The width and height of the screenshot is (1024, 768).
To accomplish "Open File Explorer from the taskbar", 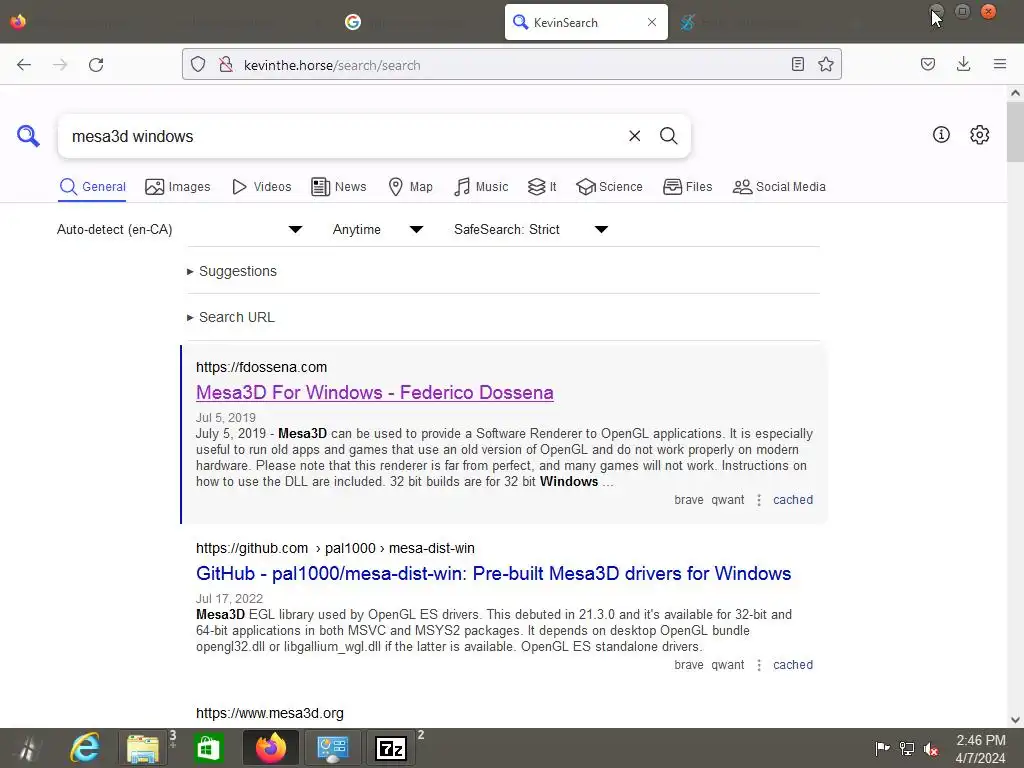I will [x=143, y=748].
